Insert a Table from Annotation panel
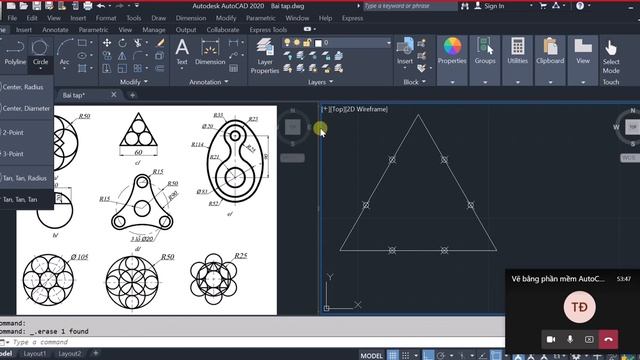This screenshot has width=640, height=360. (x=233, y=68)
